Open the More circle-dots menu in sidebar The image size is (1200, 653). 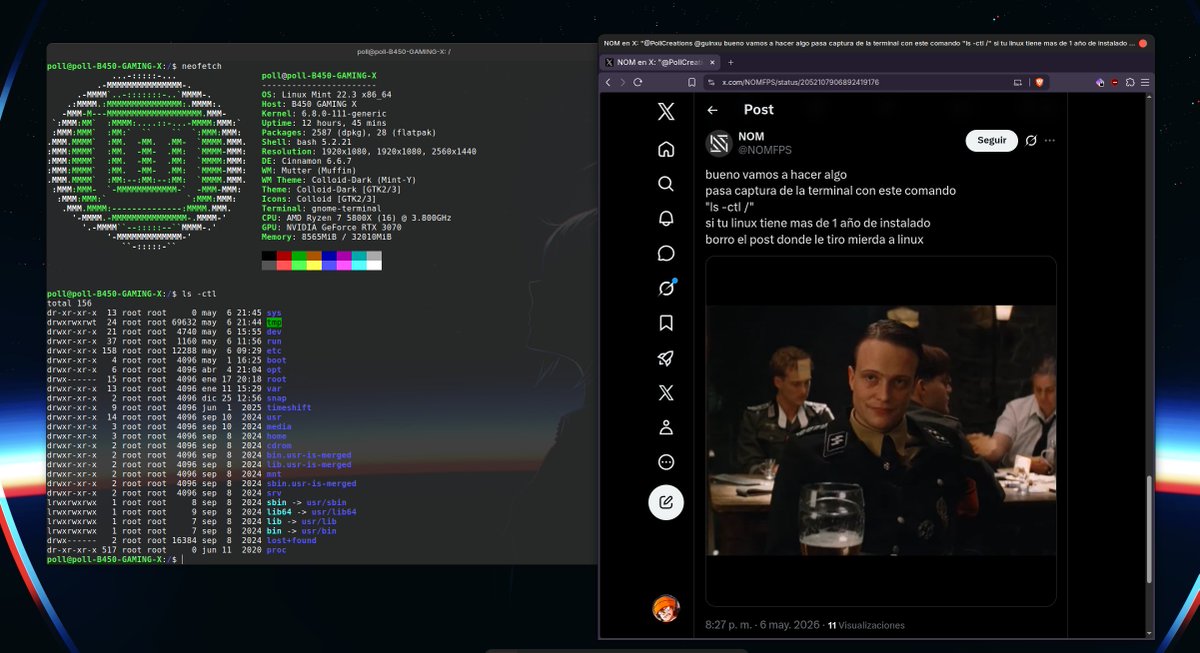point(666,462)
